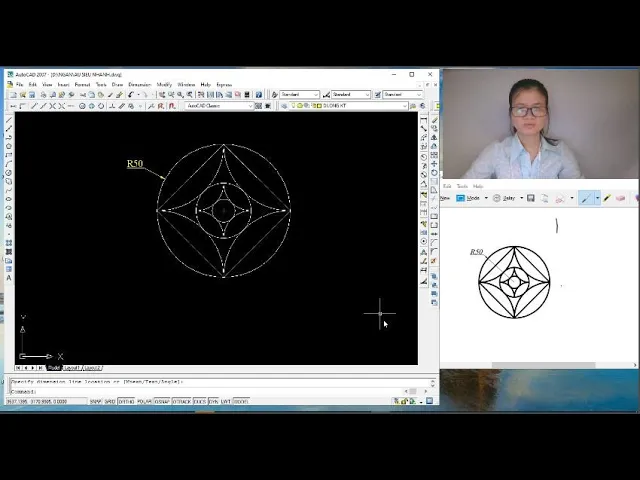The height and width of the screenshot is (480, 640).
Task: Click the save snip floppy disk icon
Action: [x=531, y=198]
